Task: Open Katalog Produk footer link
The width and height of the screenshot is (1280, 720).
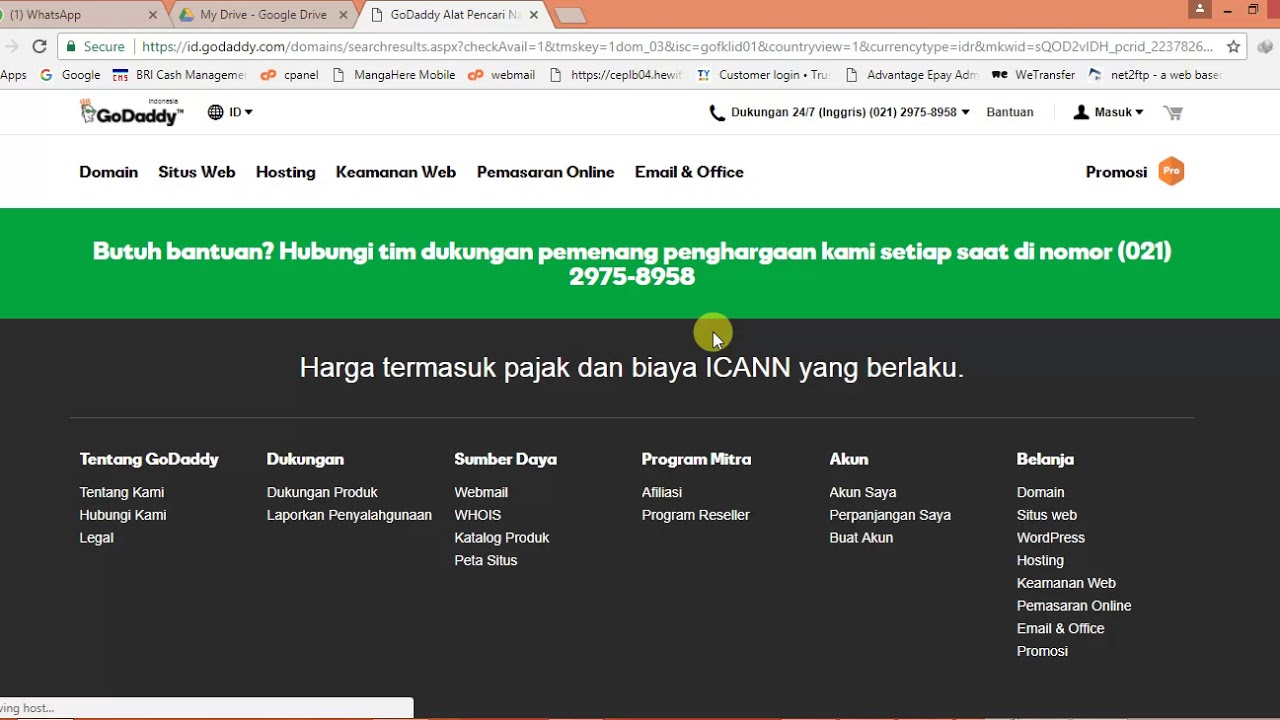Action: [x=502, y=538]
